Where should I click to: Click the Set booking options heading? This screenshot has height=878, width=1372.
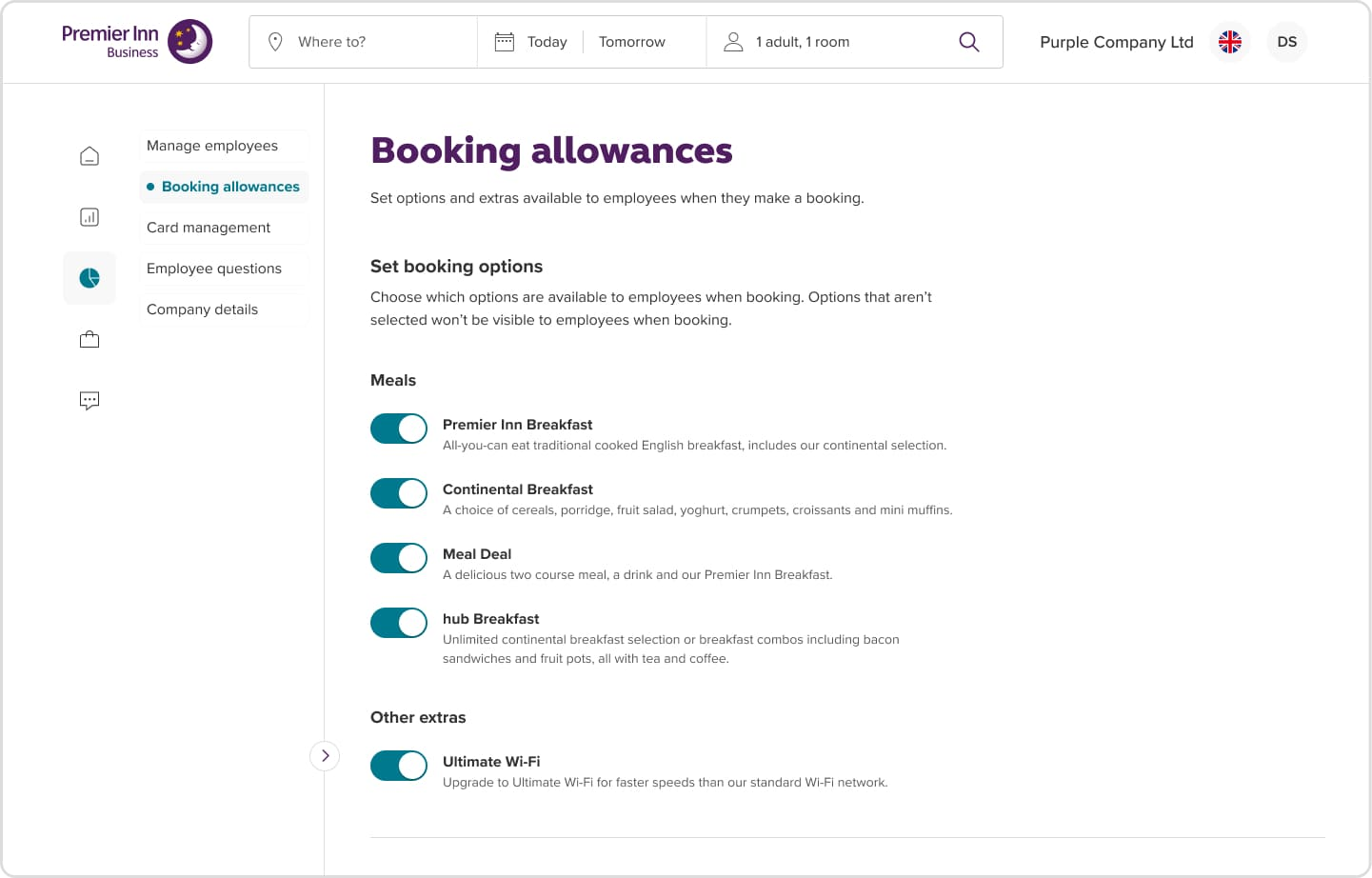[x=456, y=267]
